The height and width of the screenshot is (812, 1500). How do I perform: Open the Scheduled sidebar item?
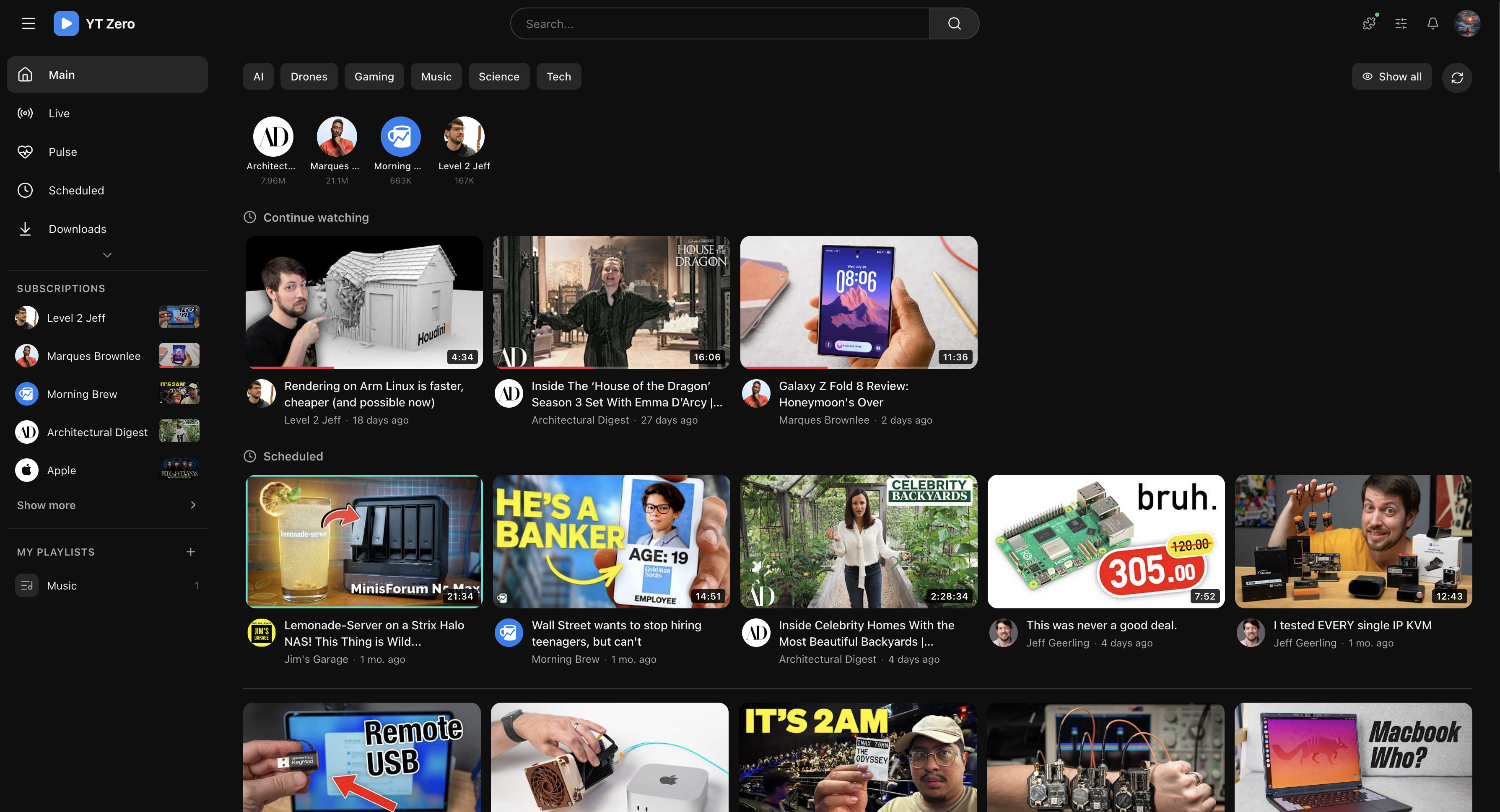point(107,190)
